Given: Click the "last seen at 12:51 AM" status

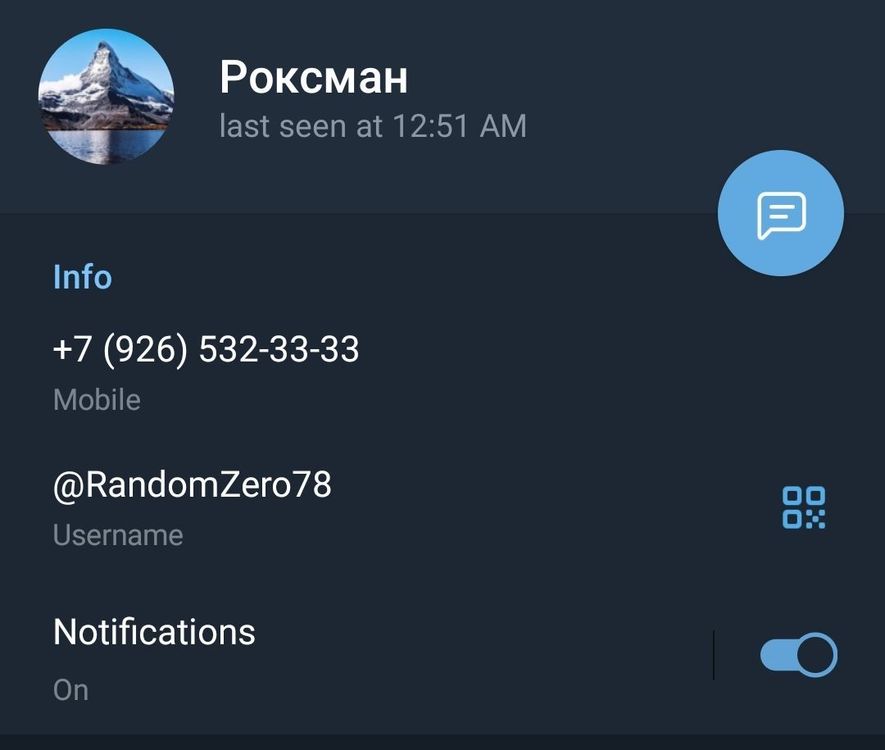Looking at the screenshot, I should click(x=373, y=126).
